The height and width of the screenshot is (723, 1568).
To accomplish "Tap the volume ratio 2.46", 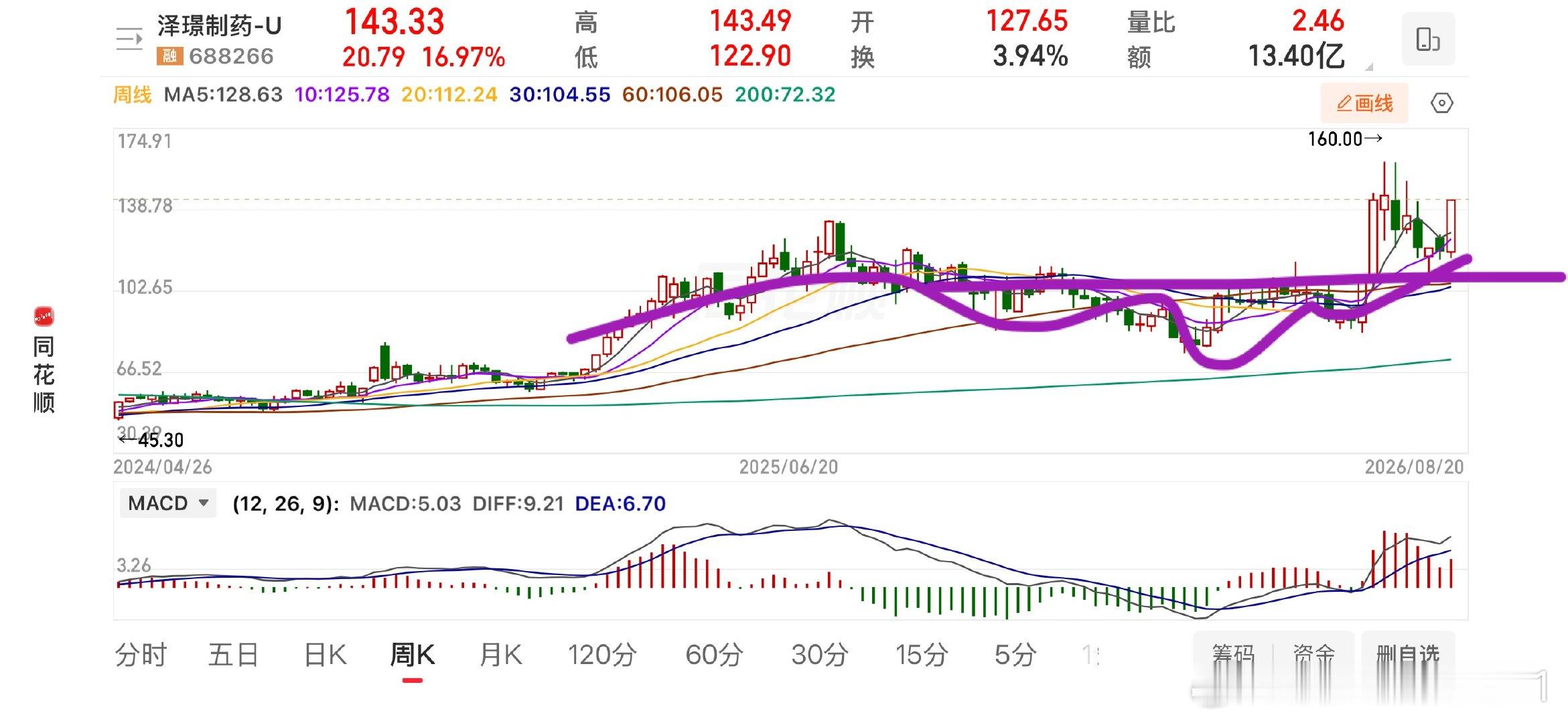I will pos(1317,21).
